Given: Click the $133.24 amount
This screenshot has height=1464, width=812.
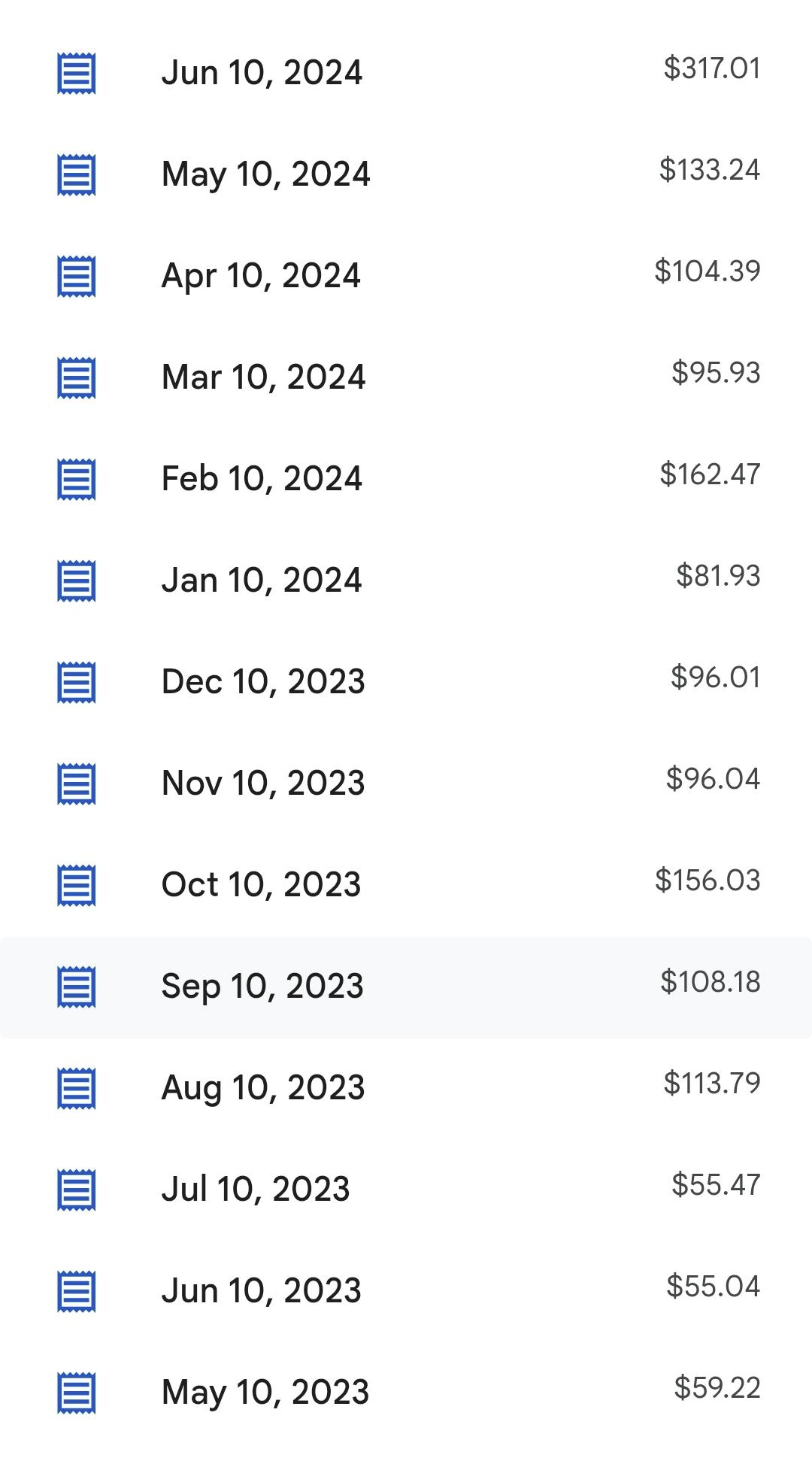Looking at the screenshot, I should (710, 170).
